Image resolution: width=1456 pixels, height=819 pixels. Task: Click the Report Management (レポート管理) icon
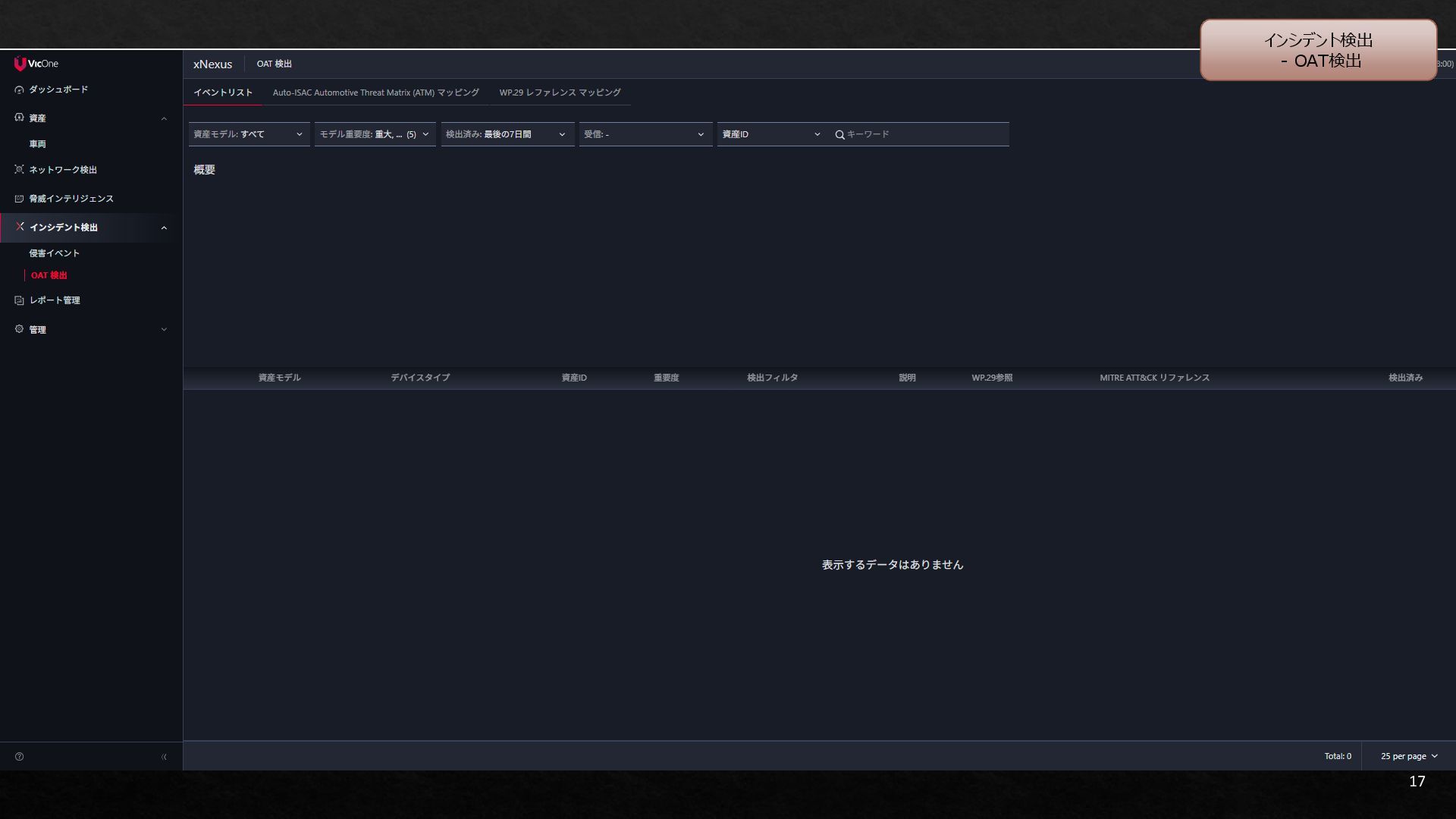[19, 300]
